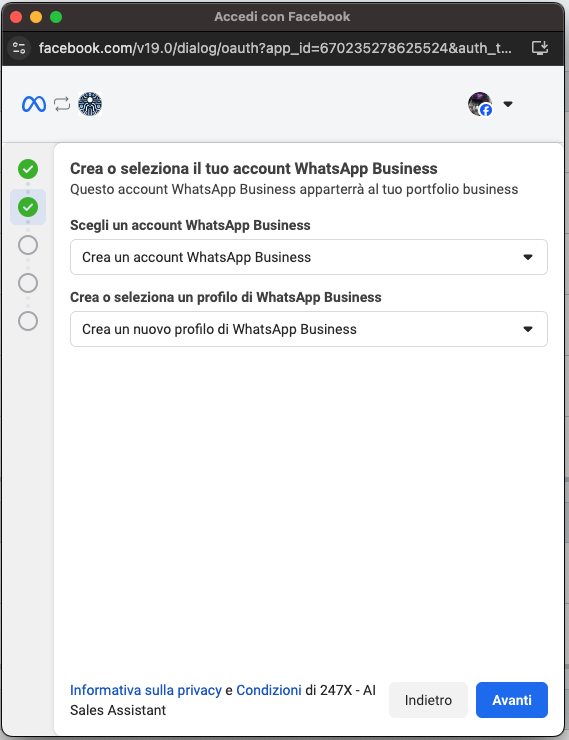The height and width of the screenshot is (740, 569).
Task: Open the 'Crea un account WhatsApp Business' dropdown
Action: pyautogui.click(x=309, y=257)
